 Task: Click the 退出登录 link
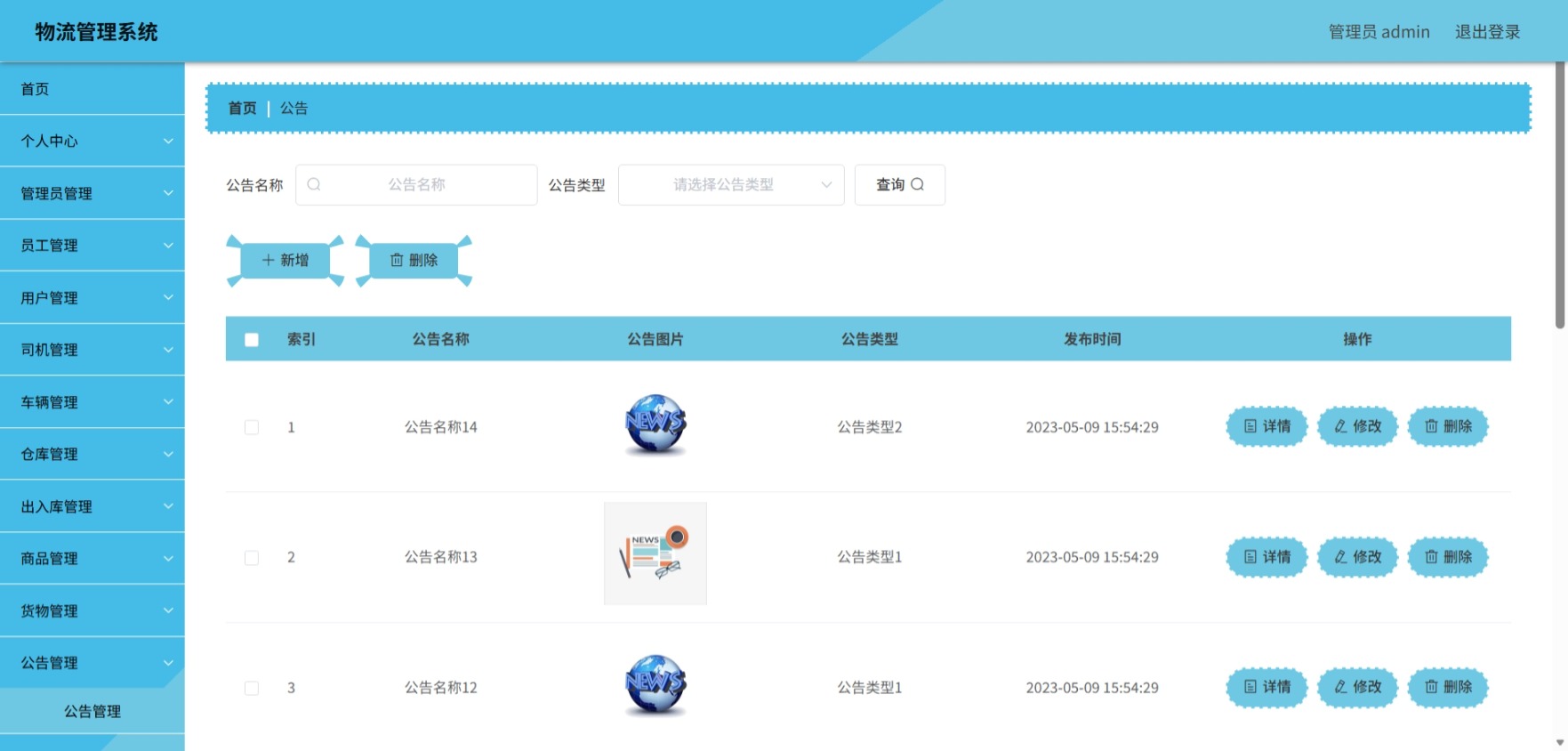[x=1487, y=32]
